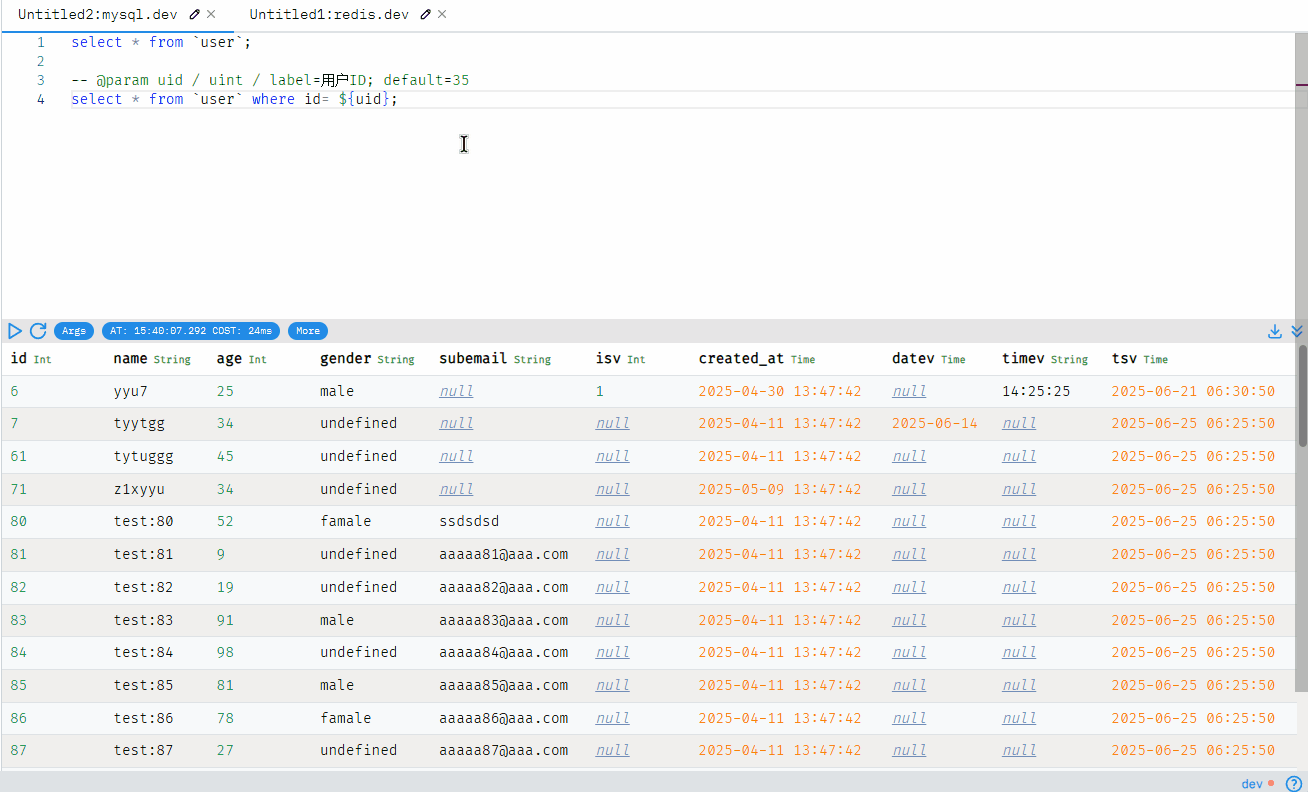1308x792 pixels.
Task: Click the execution time and cost badge
Action: pyautogui.click(x=190, y=331)
